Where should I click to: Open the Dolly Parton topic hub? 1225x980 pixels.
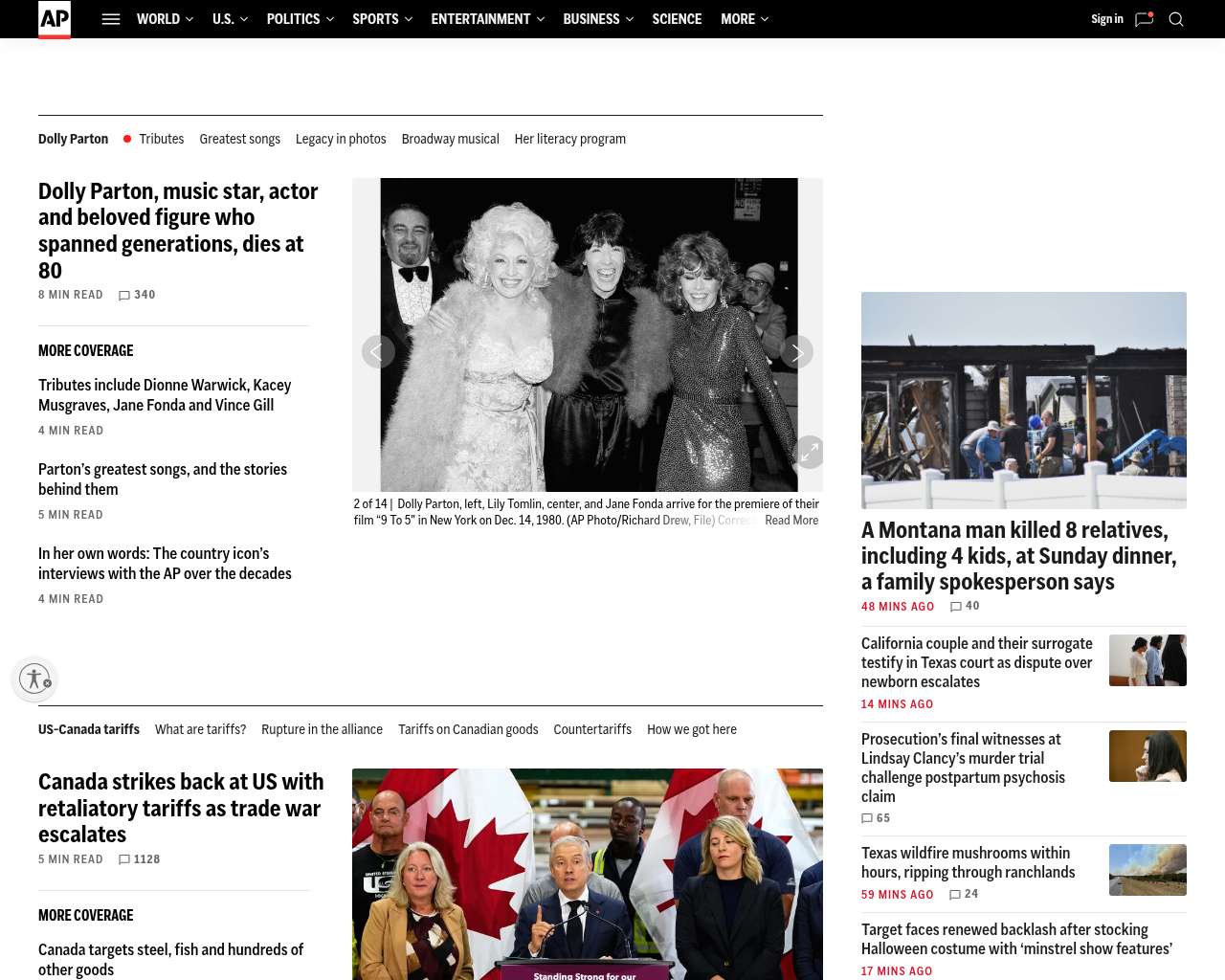point(73,139)
